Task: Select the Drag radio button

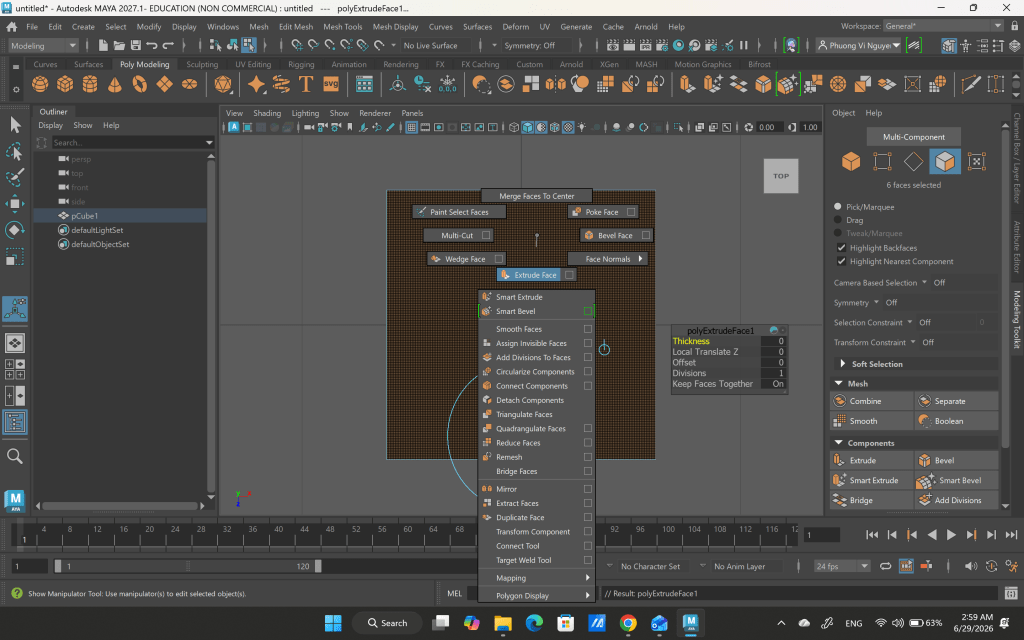Action: pyautogui.click(x=838, y=220)
